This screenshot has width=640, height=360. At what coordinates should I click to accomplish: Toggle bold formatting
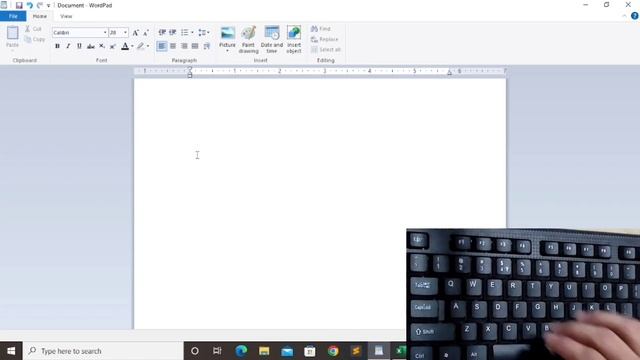(57, 46)
